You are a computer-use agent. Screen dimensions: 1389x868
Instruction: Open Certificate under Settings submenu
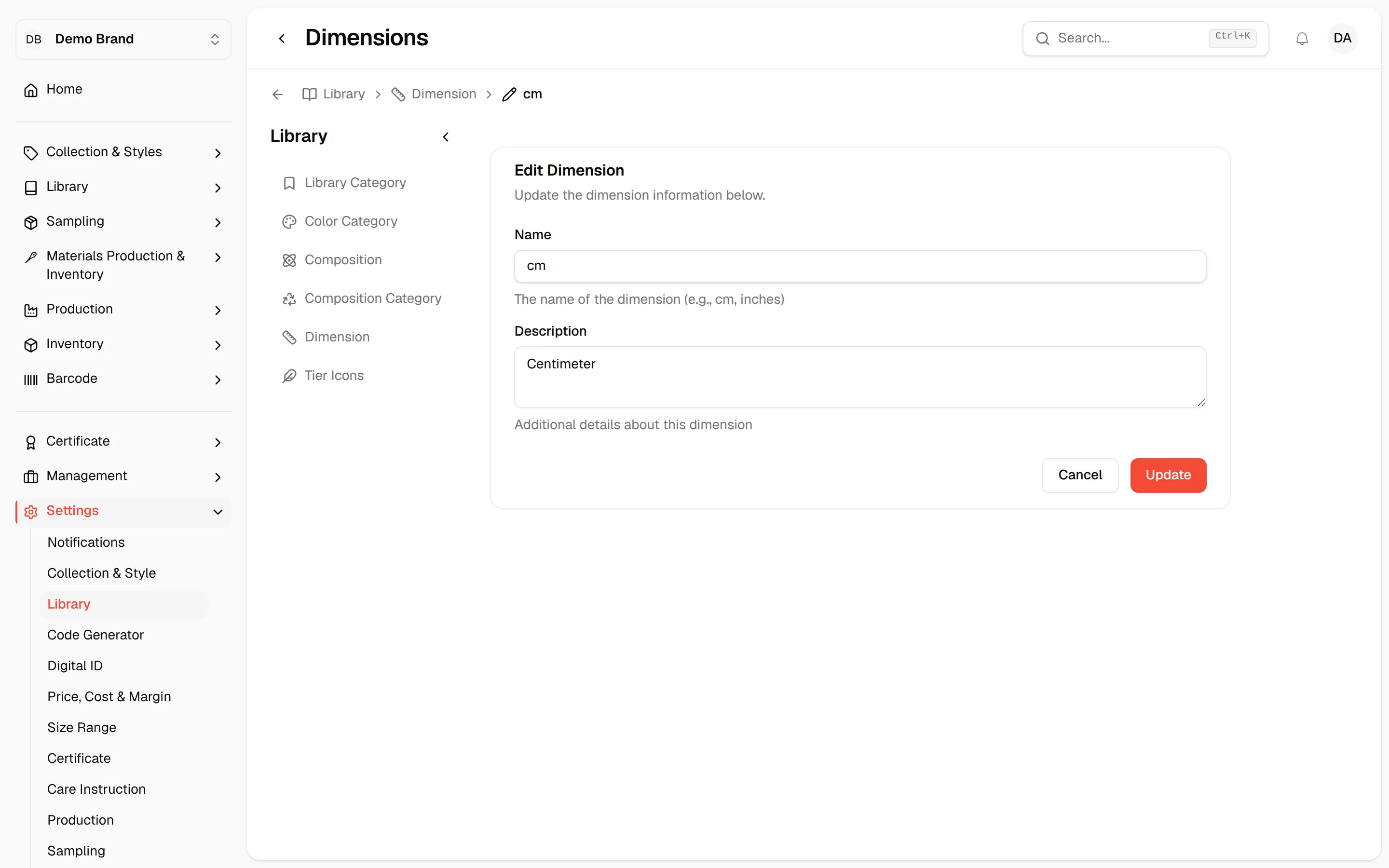(x=79, y=758)
